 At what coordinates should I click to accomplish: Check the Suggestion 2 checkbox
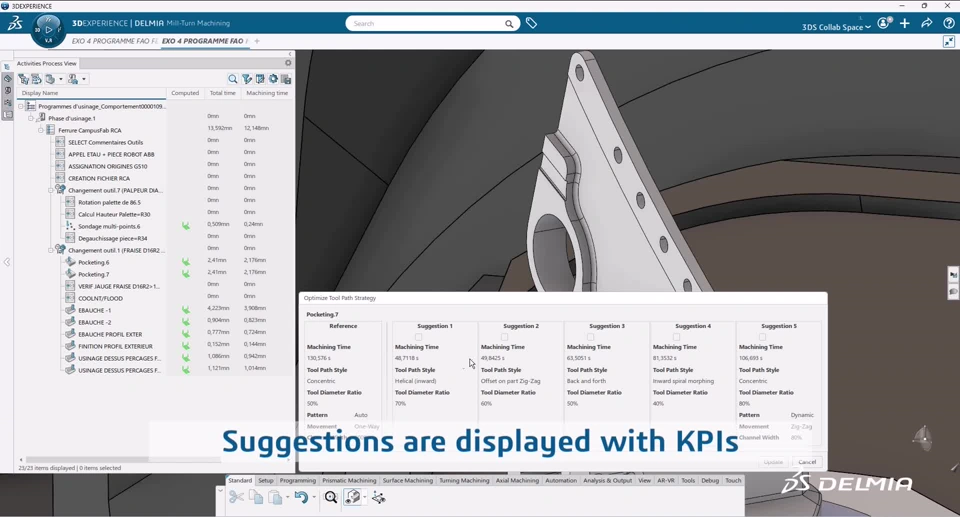(x=504, y=337)
